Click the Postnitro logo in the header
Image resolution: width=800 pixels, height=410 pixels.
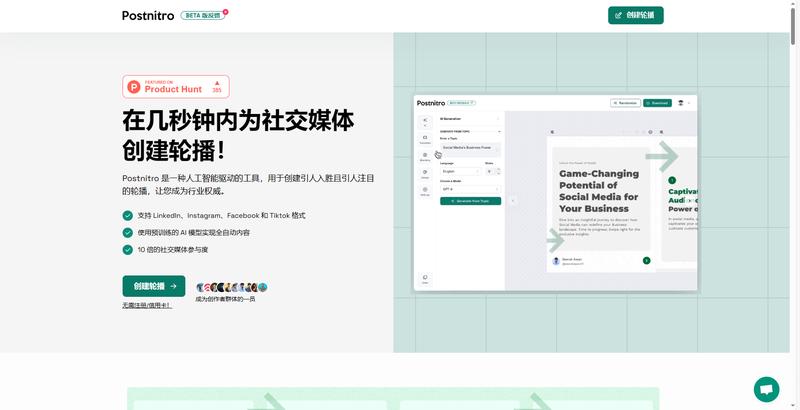pos(148,15)
